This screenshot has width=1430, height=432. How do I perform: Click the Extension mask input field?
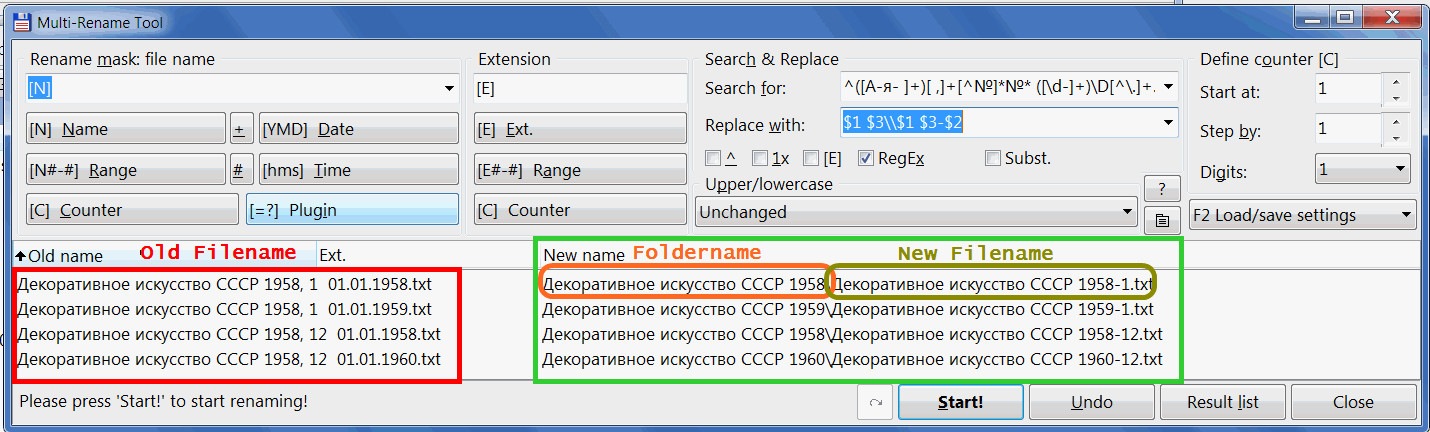pos(580,88)
